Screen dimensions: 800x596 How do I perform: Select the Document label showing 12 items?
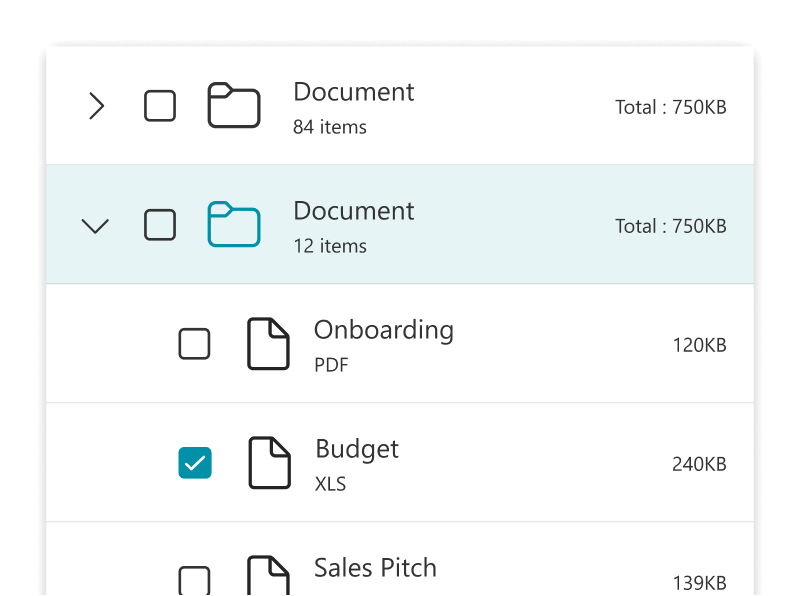353,211
